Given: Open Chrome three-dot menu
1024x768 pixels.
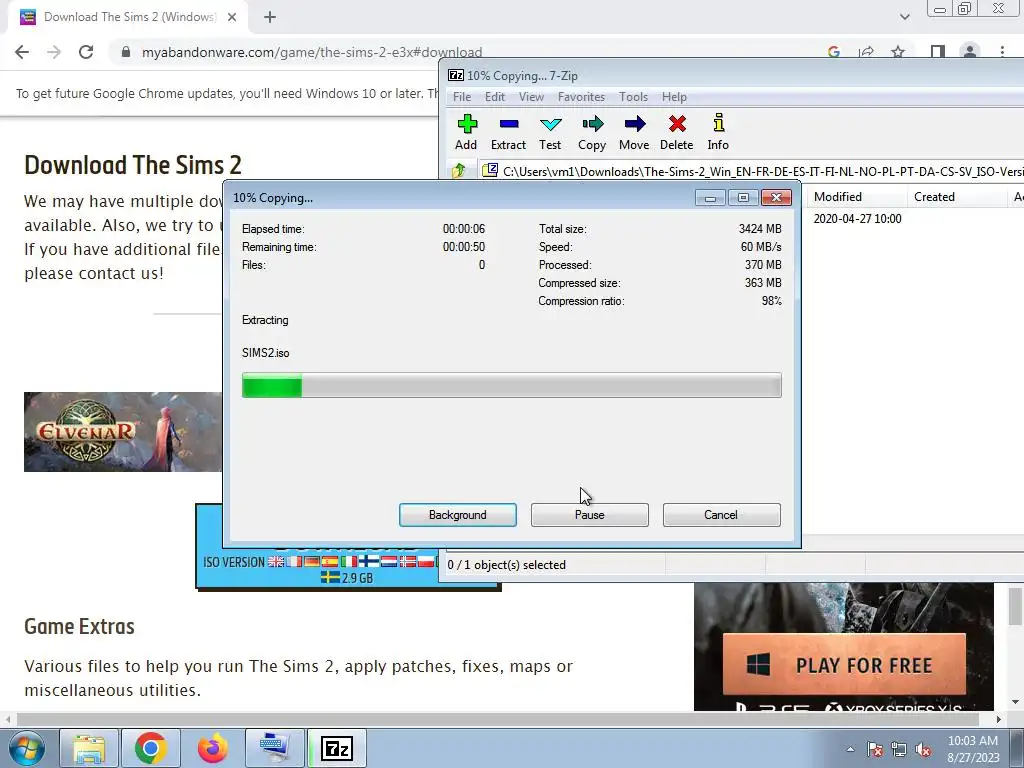Looking at the screenshot, I should 1002,52.
